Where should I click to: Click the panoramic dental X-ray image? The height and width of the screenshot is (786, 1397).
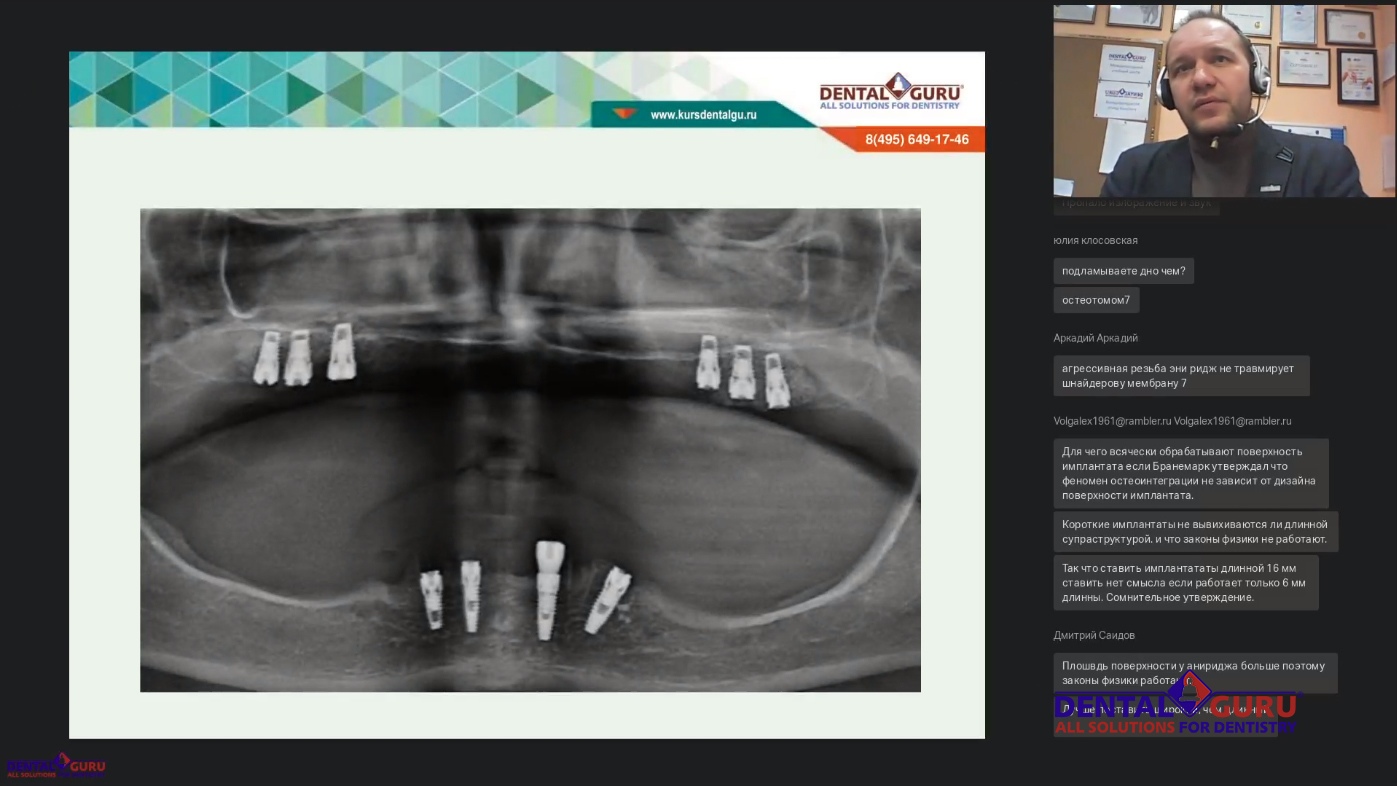530,450
